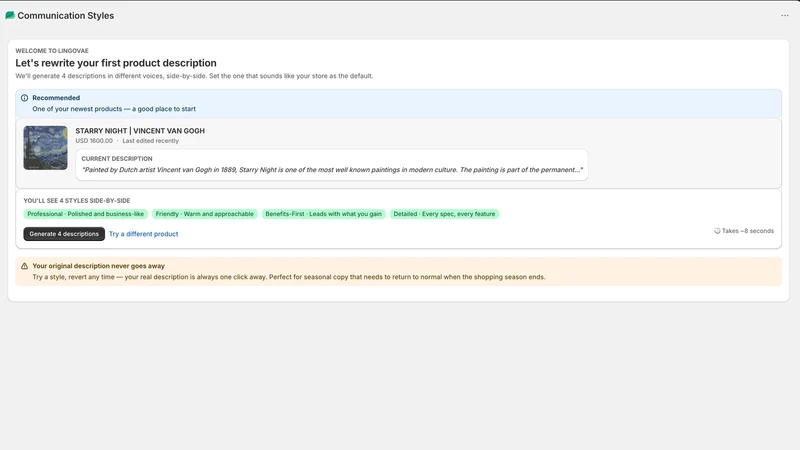Click the Takes ~8 seconds label

tap(747, 231)
